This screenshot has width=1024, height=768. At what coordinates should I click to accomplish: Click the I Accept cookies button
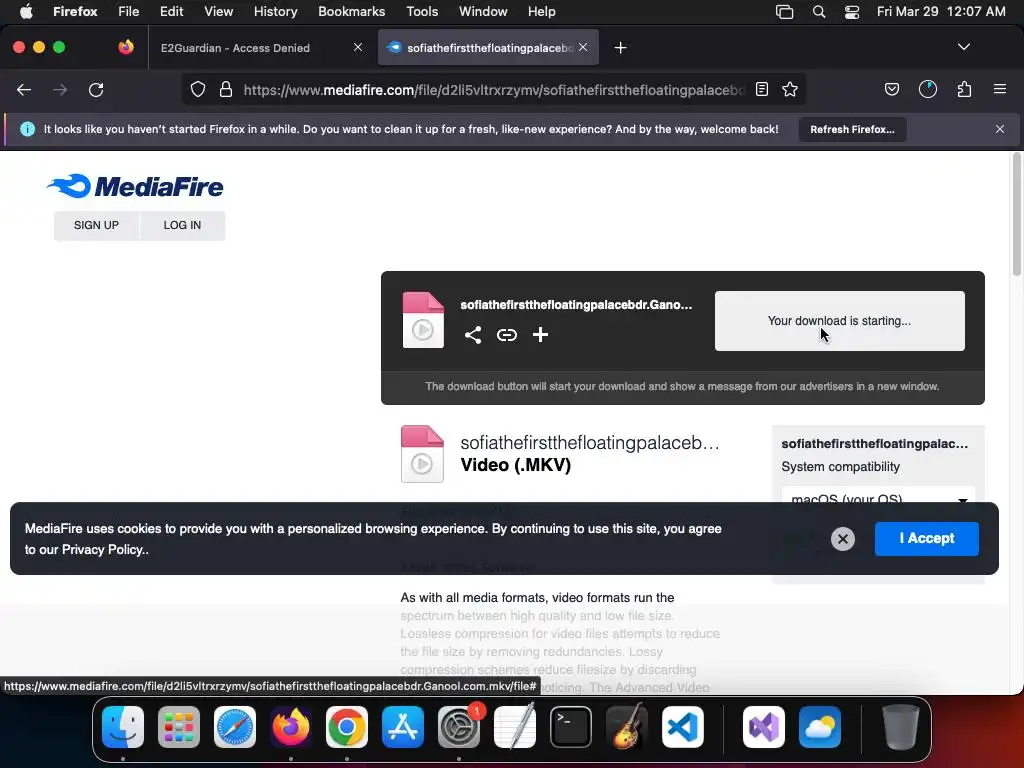pos(927,539)
